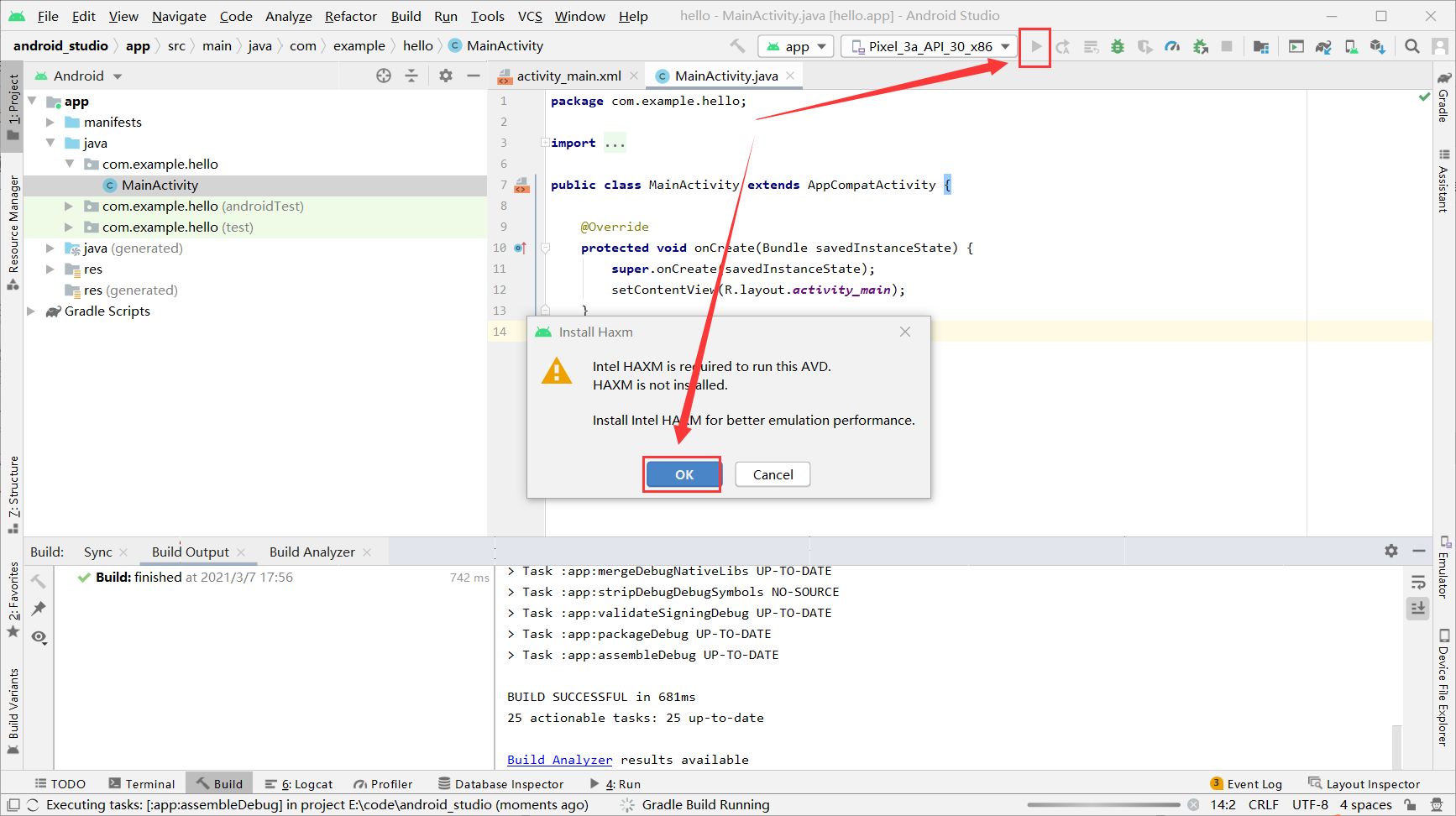Open the Terminal tool window
Screen dimensions: 1456x816
tap(142, 783)
